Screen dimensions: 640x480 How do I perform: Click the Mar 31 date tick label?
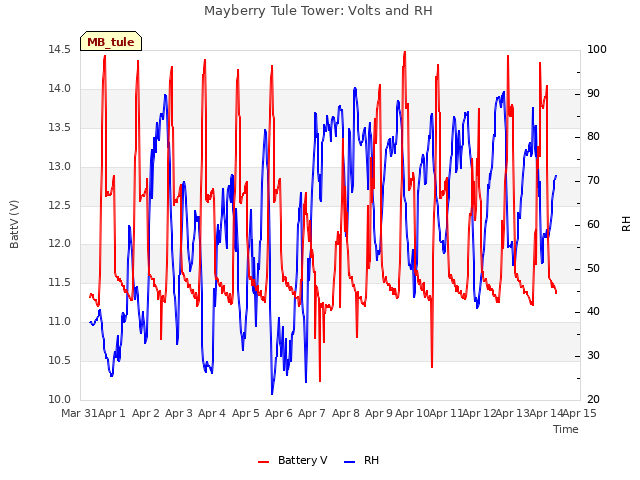coord(79,413)
